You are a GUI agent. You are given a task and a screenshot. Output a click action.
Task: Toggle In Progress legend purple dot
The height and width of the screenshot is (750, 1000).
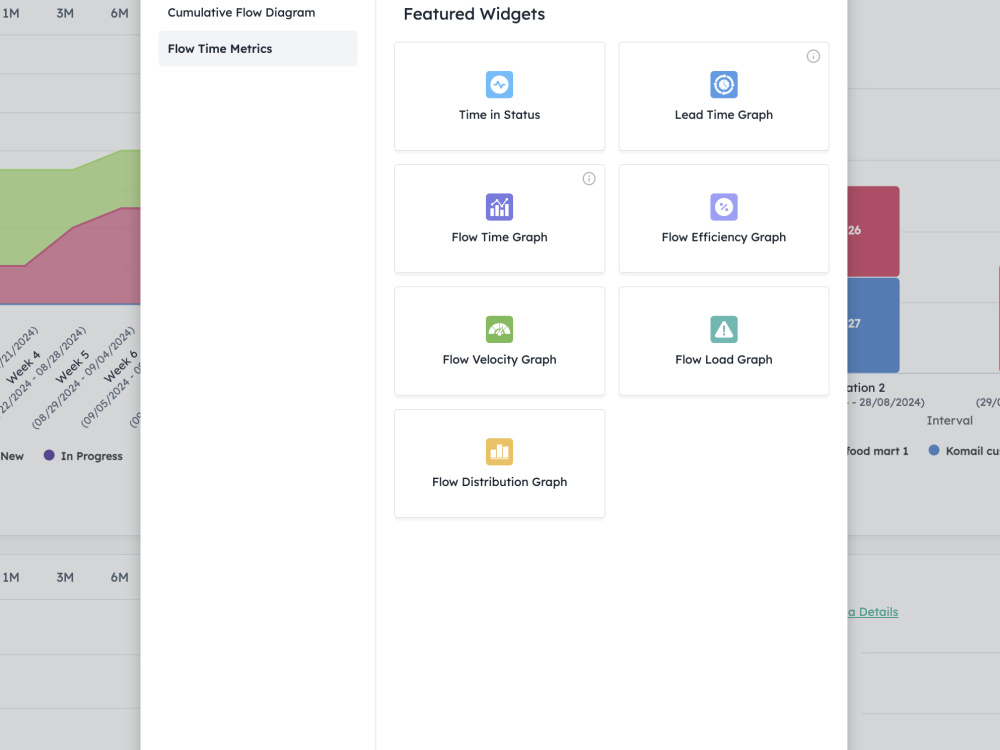[48, 455]
